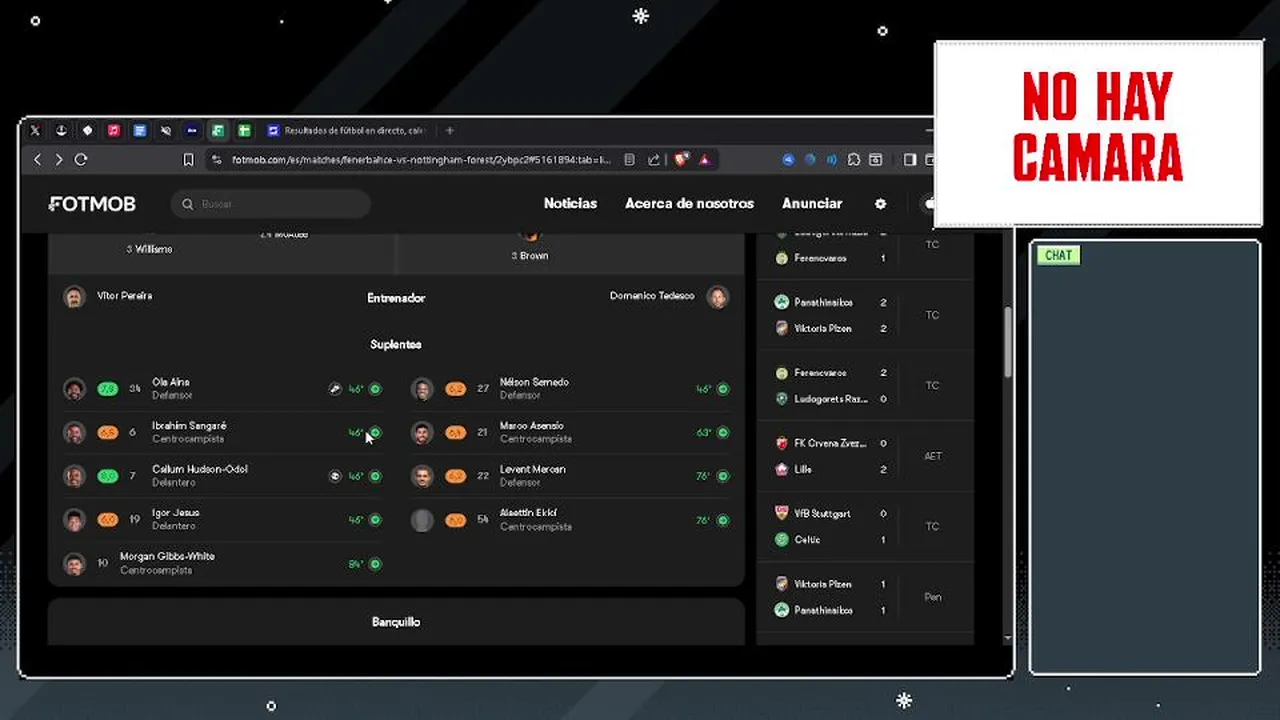Screen dimensions: 1280x720
Task: Select the Resultados de fútbol en directo tab
Action: (347, 131)
